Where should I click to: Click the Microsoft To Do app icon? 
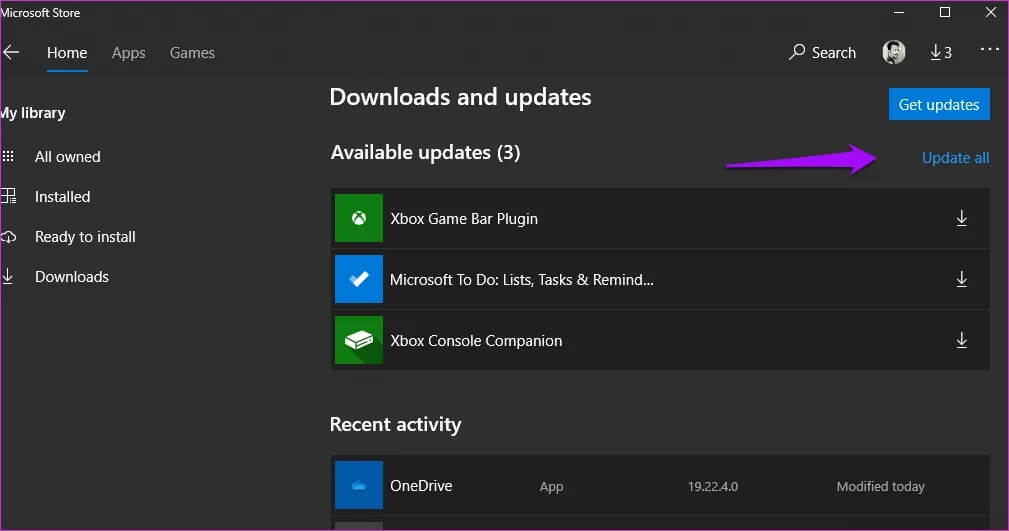tap(358, 279)
